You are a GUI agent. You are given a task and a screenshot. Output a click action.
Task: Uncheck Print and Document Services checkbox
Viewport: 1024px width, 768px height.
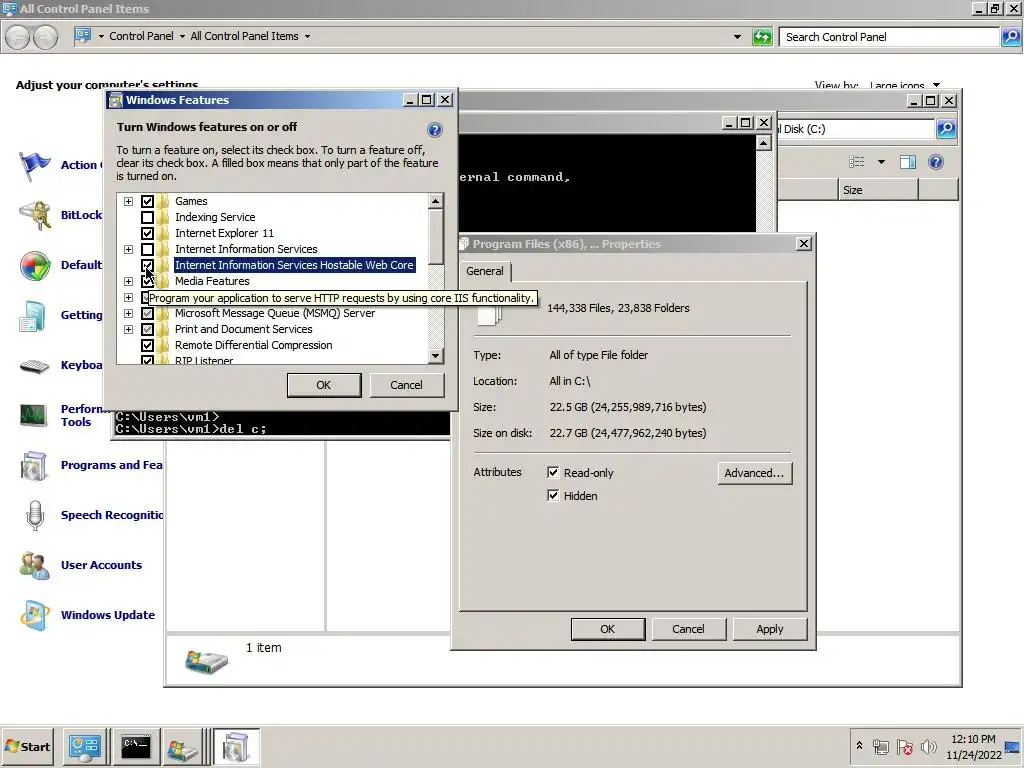(148, 329)
